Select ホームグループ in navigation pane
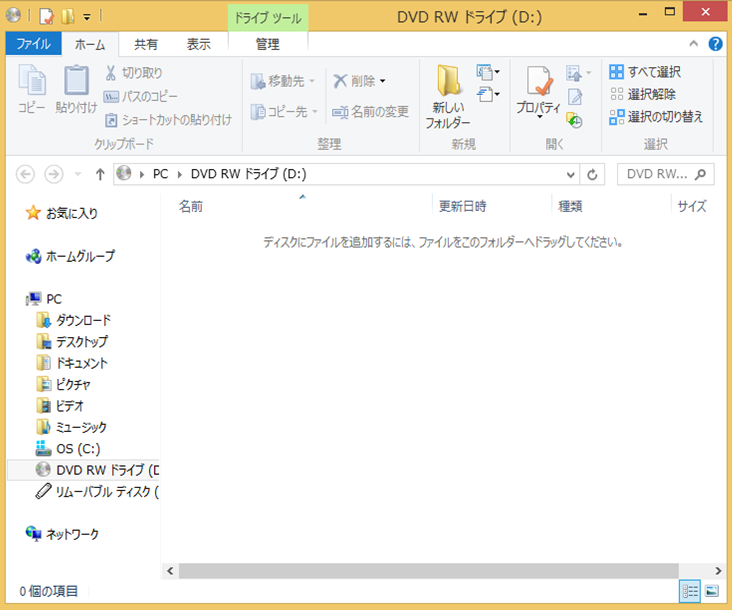The height and width of the screenshot is (610, 732). click(70, 256)
